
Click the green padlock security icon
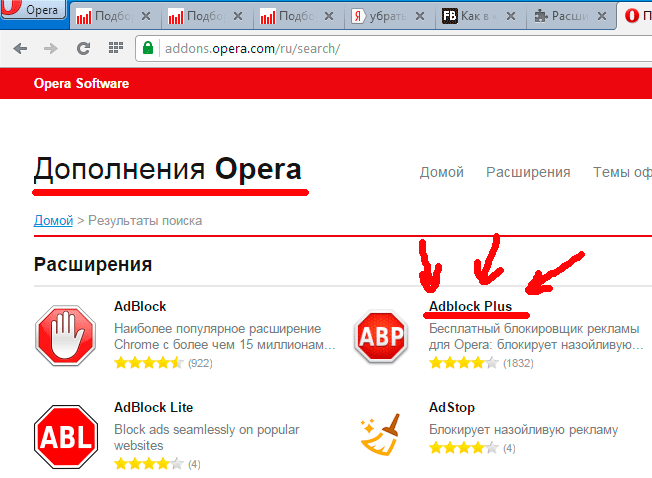click(148, 48)
